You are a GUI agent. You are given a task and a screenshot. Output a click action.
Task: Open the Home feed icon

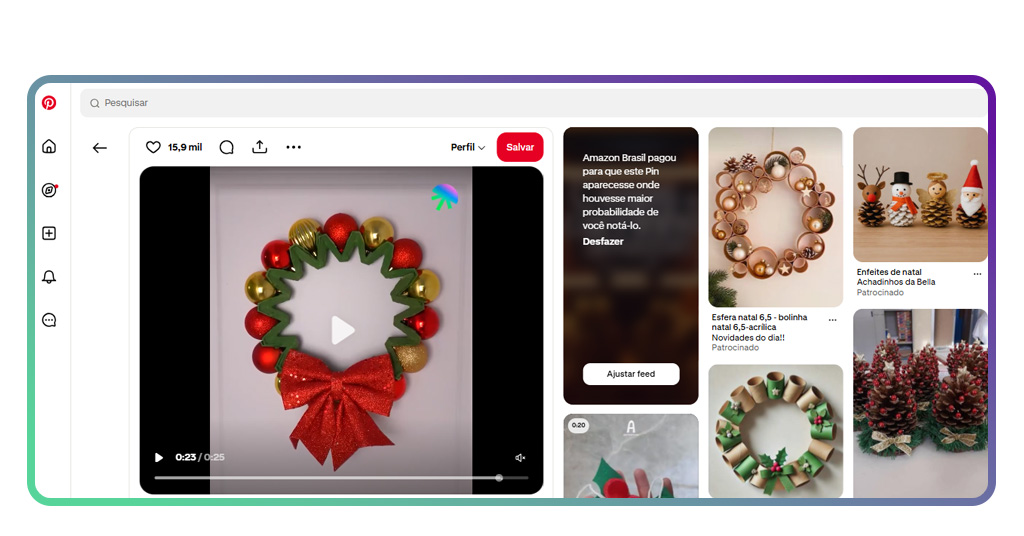click(49, 147)
